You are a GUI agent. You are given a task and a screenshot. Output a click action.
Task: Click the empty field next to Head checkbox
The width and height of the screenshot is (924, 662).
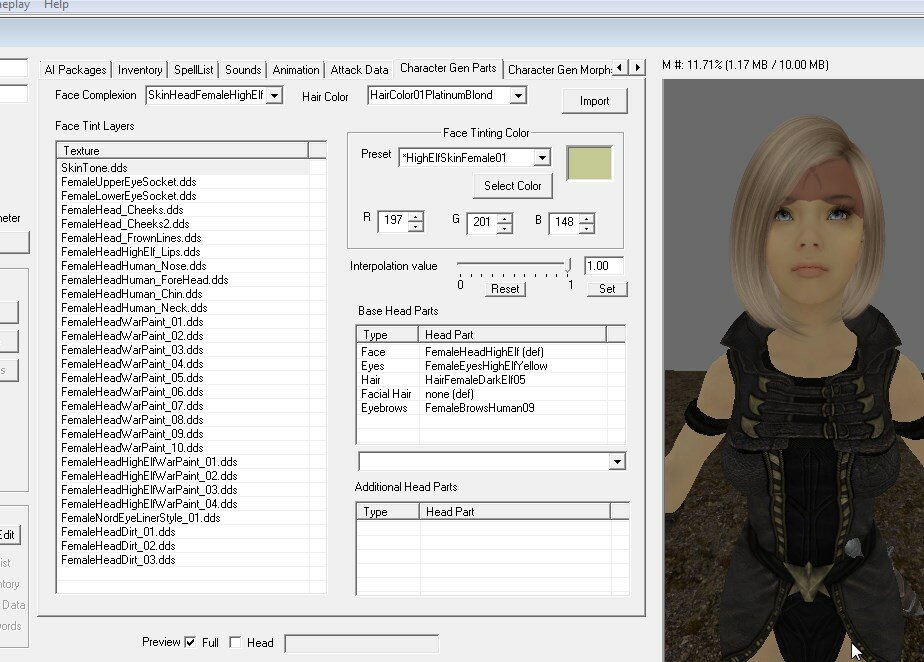point(361,643)
